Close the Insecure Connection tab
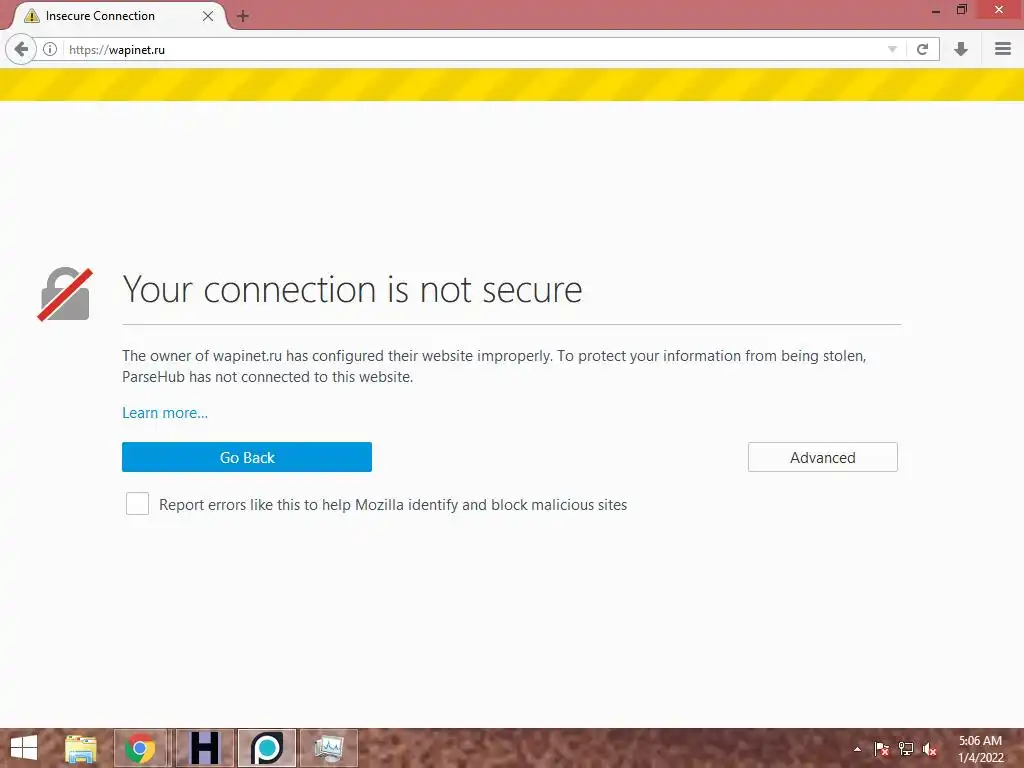Screen dimensions: 1024x768 [x=208, y=16]
